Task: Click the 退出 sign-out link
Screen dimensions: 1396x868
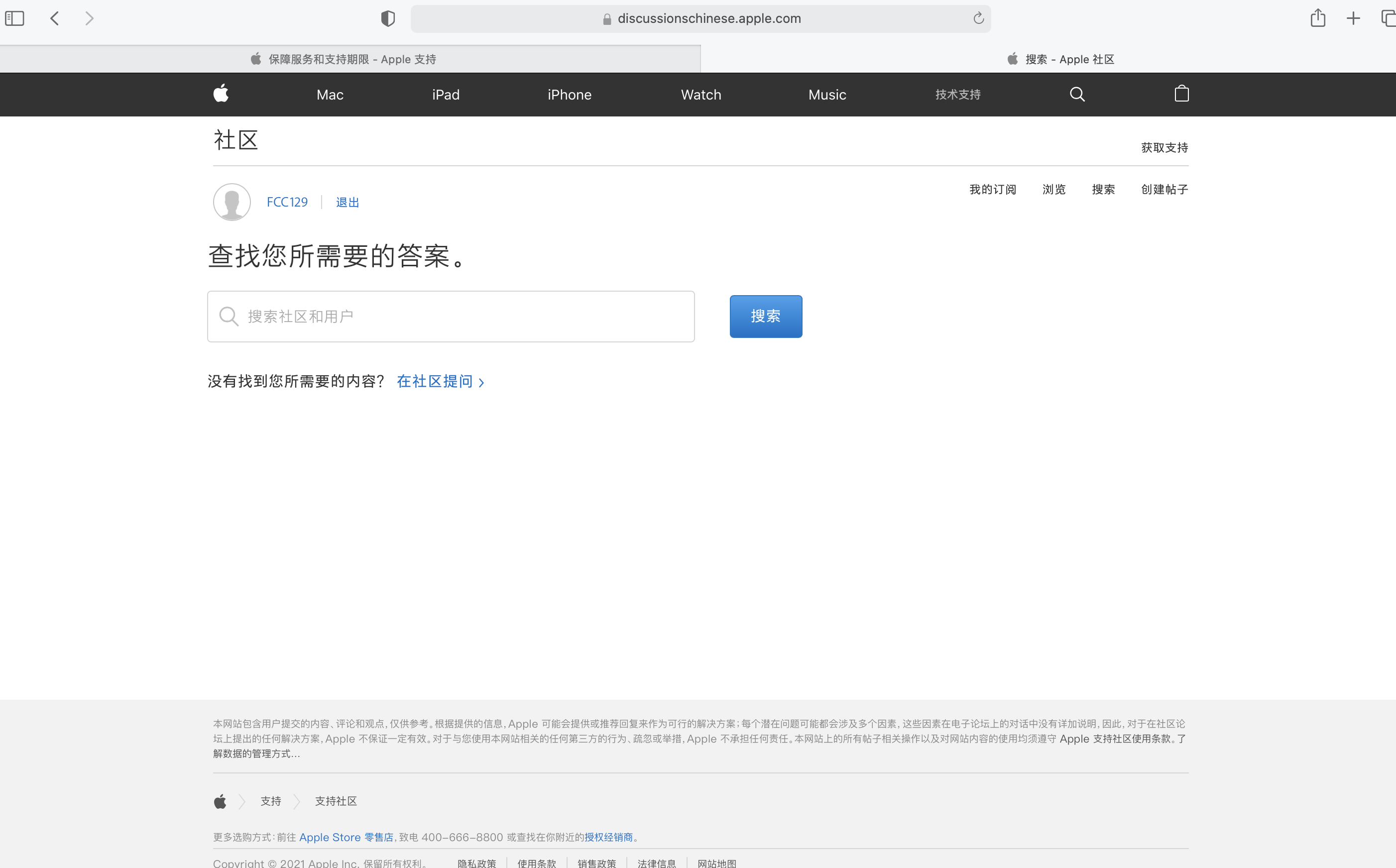Action: coord(348,202)
